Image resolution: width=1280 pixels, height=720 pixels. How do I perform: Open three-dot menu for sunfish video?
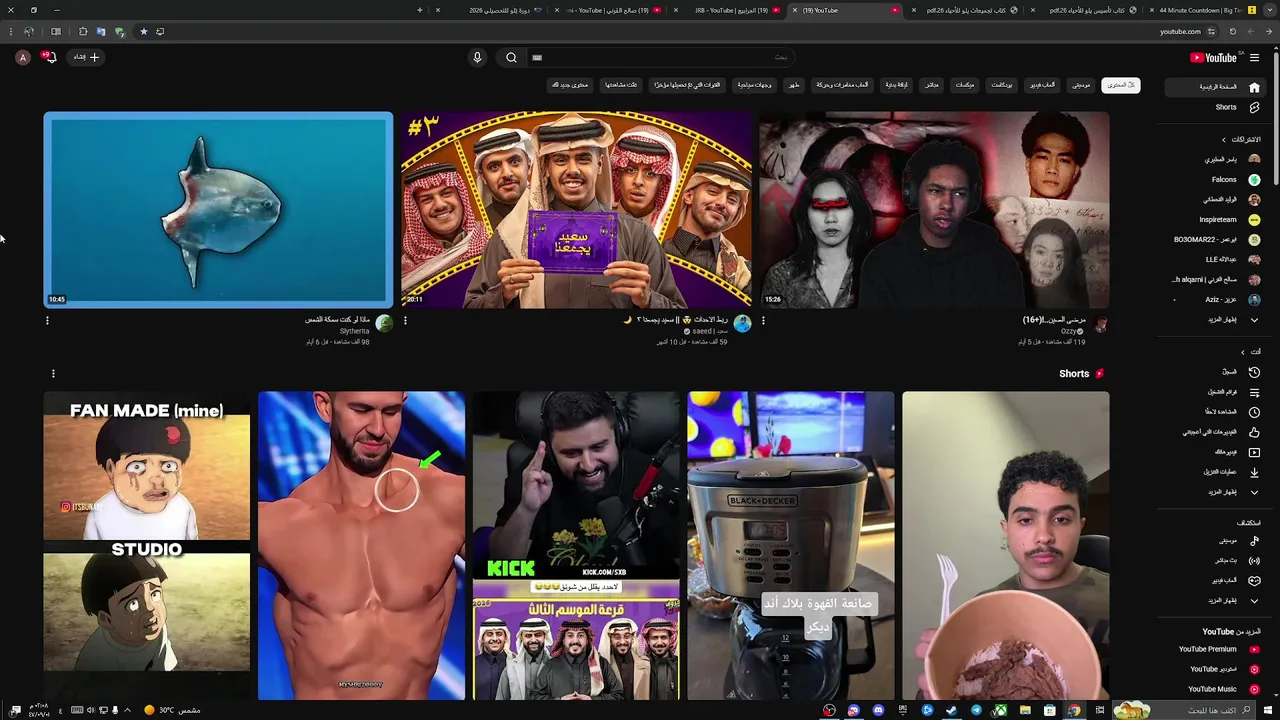tap(47, 321)
